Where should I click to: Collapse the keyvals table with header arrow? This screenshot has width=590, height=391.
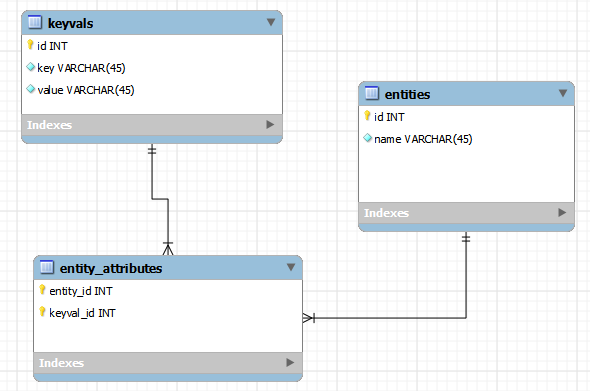click(271, 23)
